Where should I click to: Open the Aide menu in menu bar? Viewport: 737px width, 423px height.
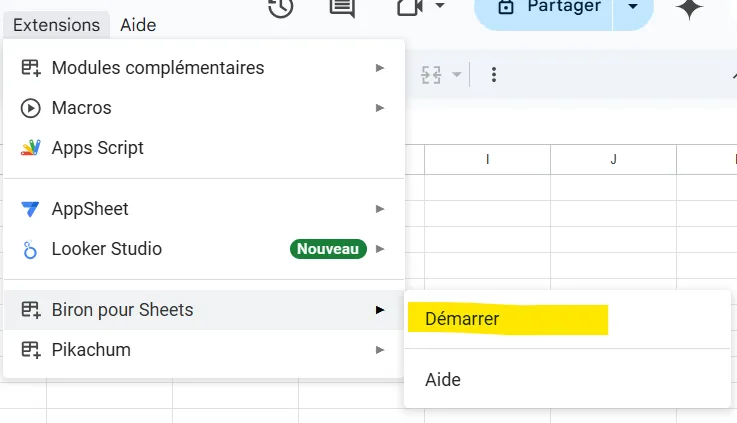pyautogui.click(x=138, y=25)
